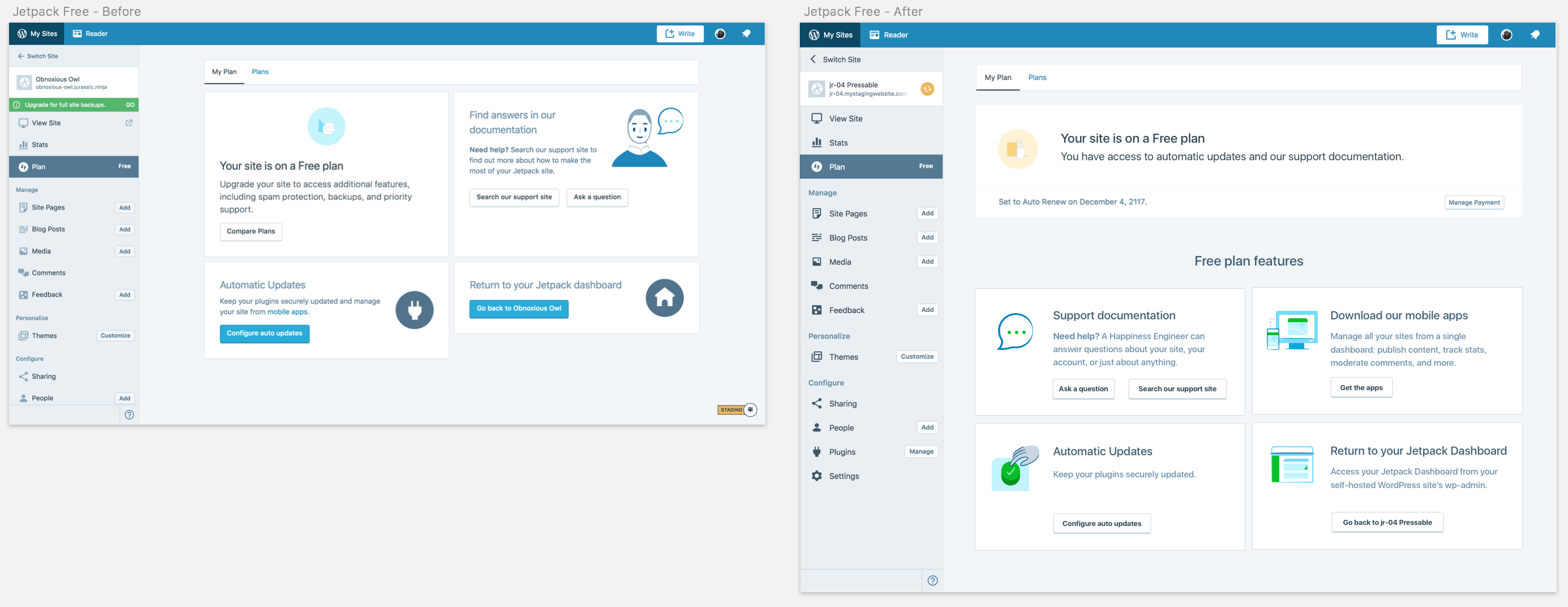Add People in the After sidebar
The width and height of the screenshot is (1568, 607).
[927, 428]
